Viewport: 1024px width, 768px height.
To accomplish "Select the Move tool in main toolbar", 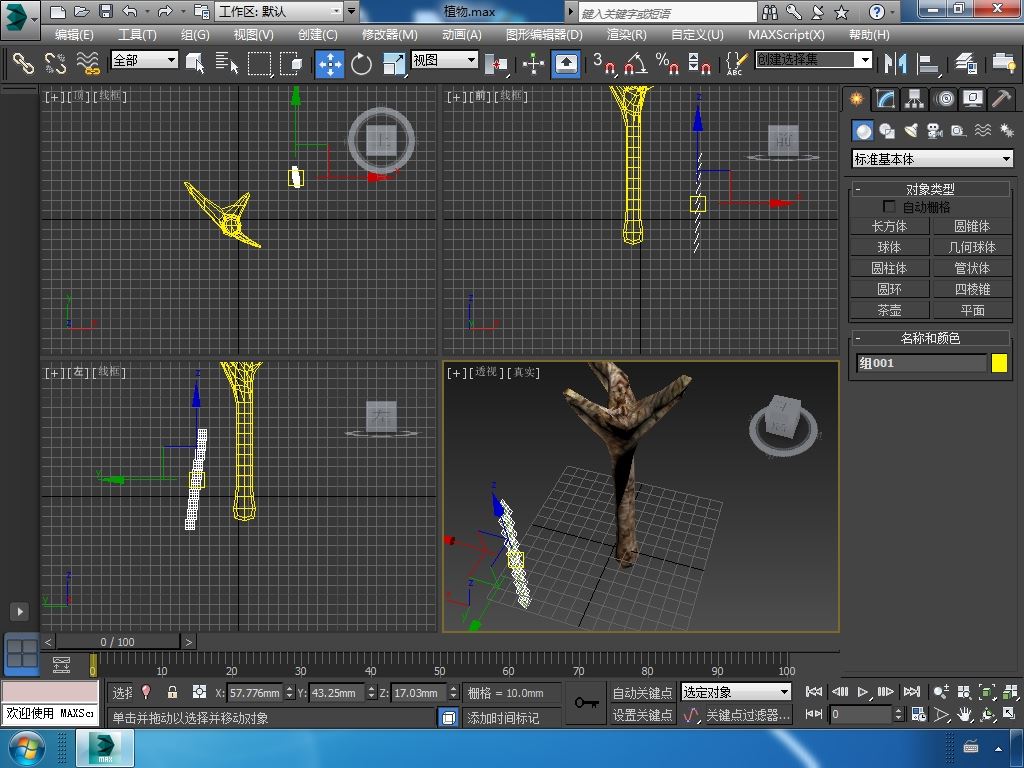I will pos(330,64).
